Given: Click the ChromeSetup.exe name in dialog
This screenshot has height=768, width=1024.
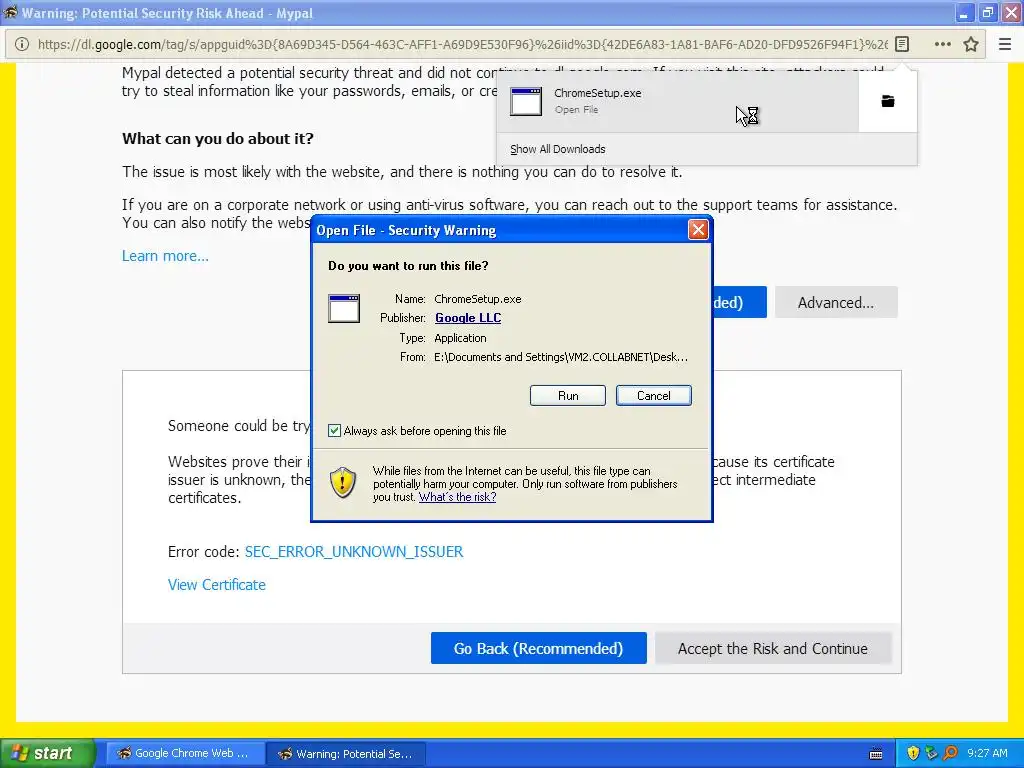Looking at the screenshot, I should [x=477, y=299].
